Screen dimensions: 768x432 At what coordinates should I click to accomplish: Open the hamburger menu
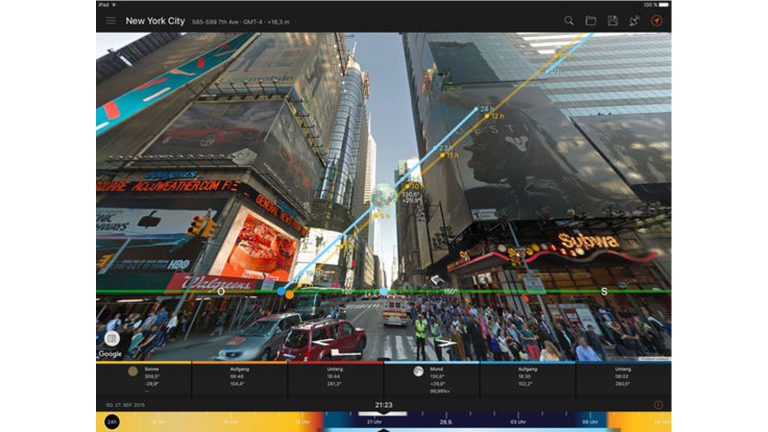(x=110, y=21)
